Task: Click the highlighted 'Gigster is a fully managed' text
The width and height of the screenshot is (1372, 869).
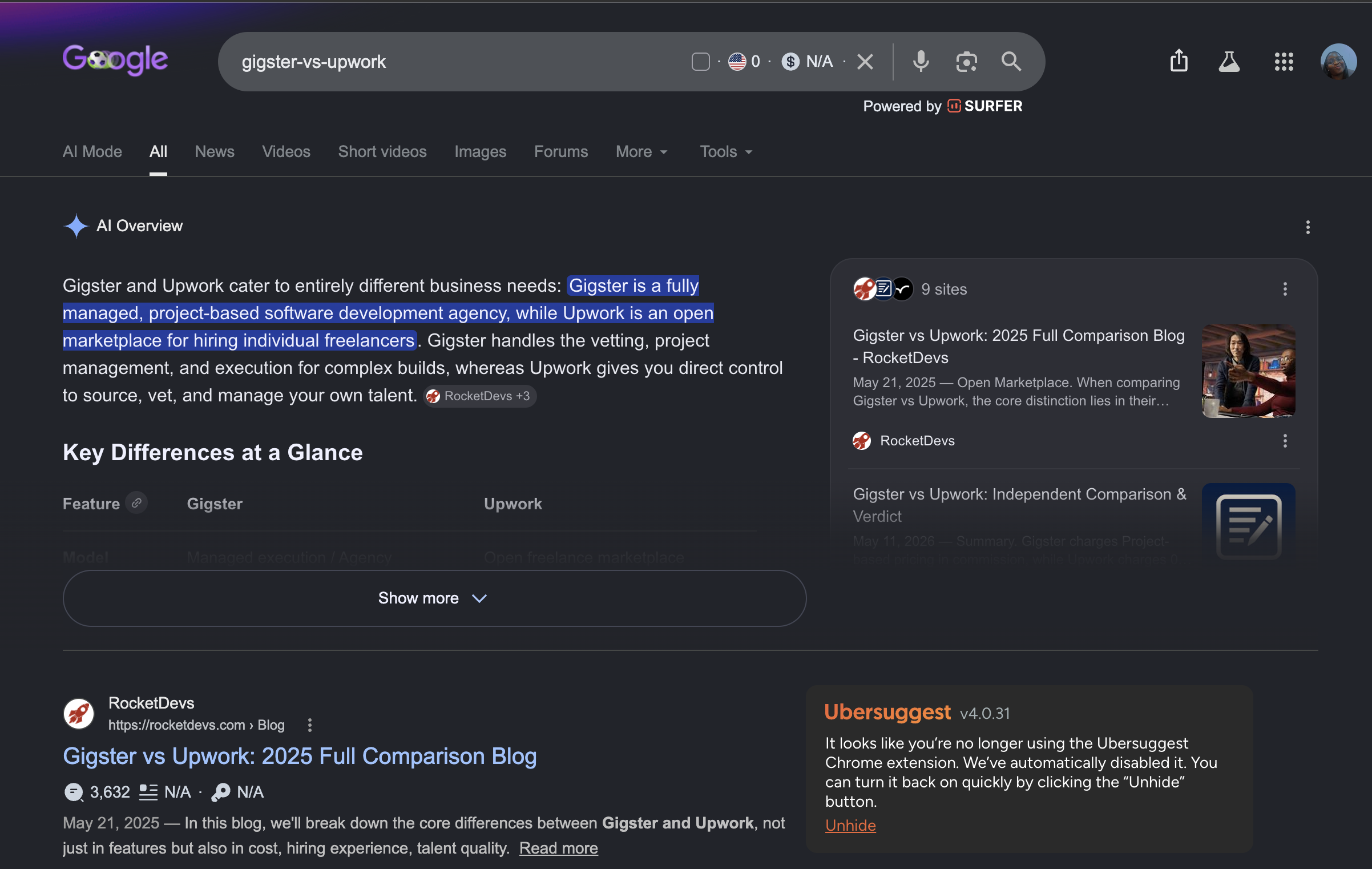Action: (388, 313)
